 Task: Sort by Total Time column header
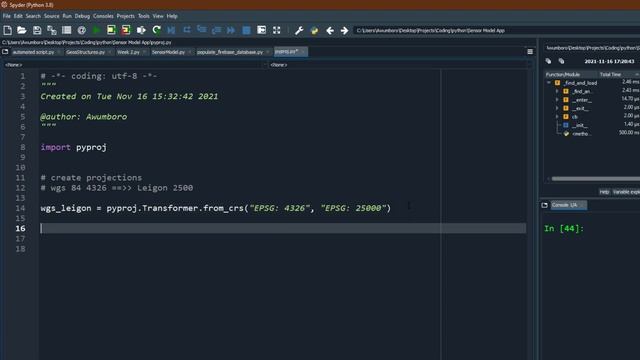618,74
